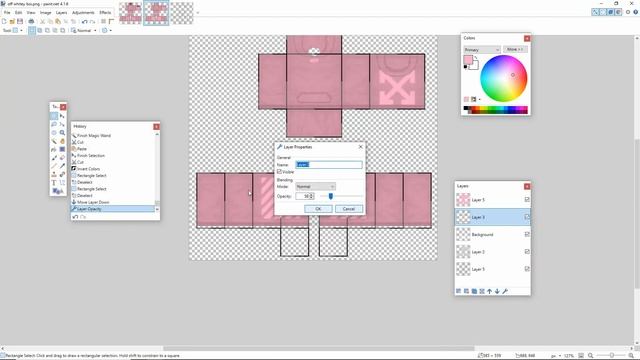
Task: Click the primary pink color swatch
Action: (468, 60)
